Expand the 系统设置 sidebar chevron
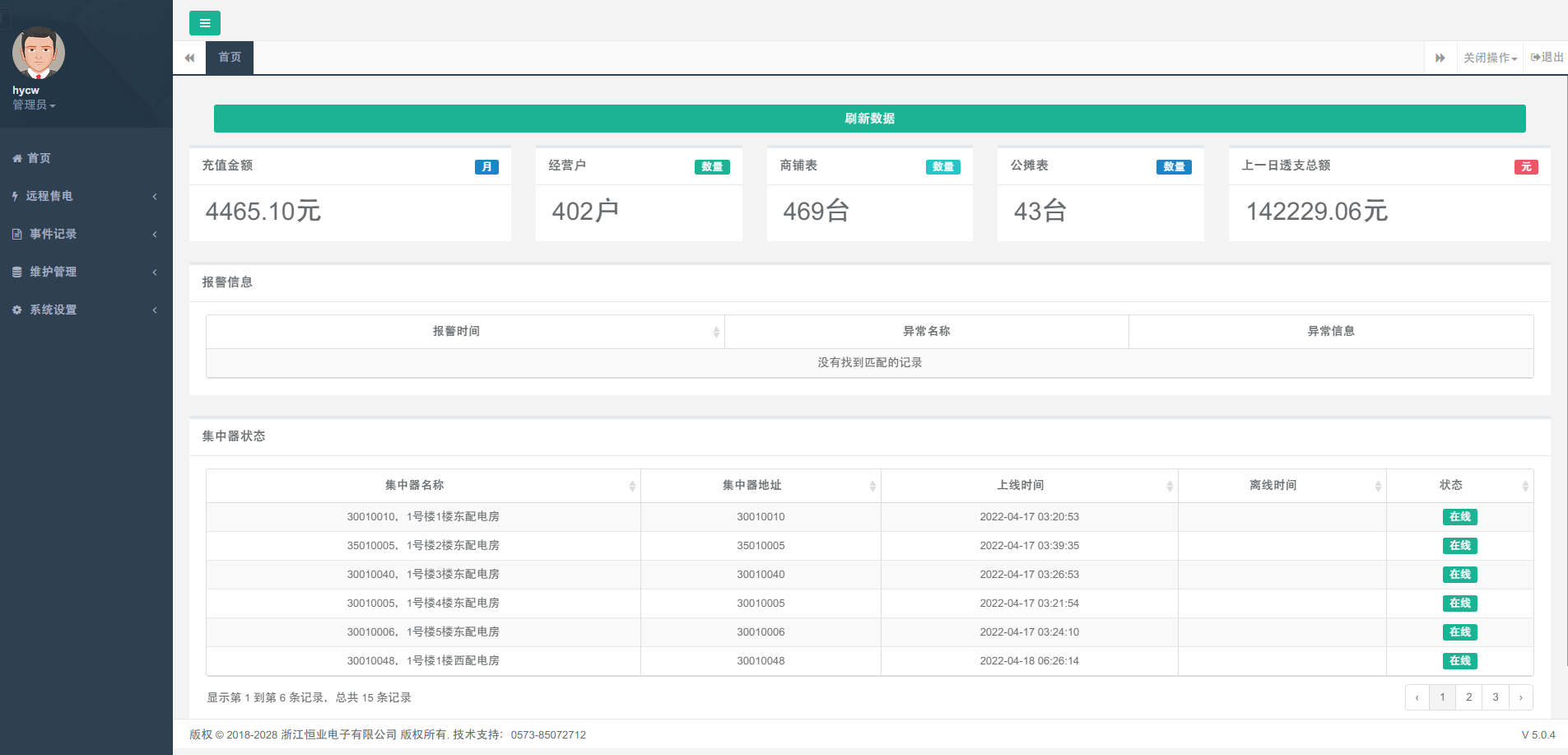The width and height of the screenshot is (1568, 755). pos(154,310)
